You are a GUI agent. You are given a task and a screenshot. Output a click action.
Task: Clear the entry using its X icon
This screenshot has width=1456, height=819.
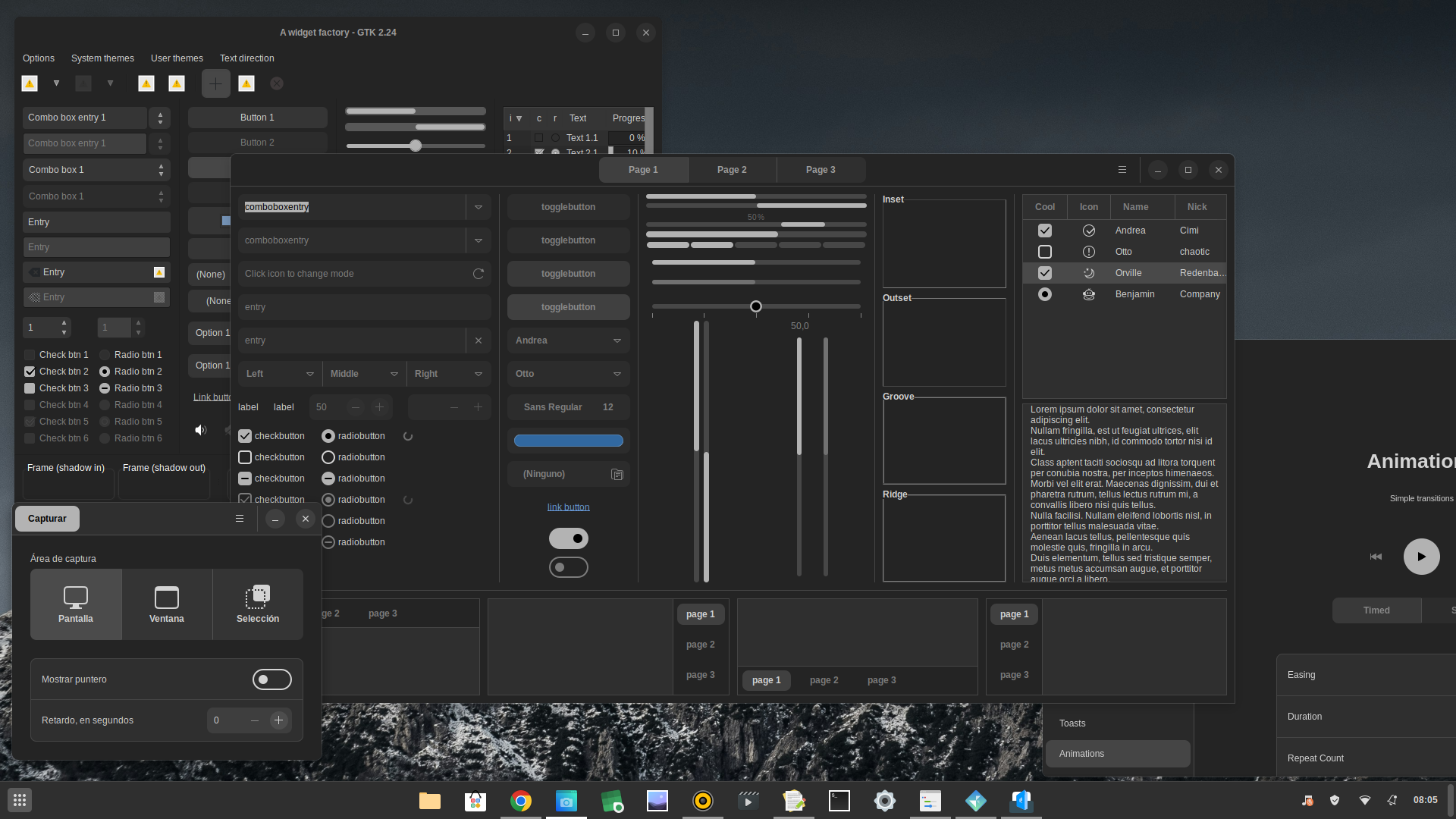pos(479,340)
